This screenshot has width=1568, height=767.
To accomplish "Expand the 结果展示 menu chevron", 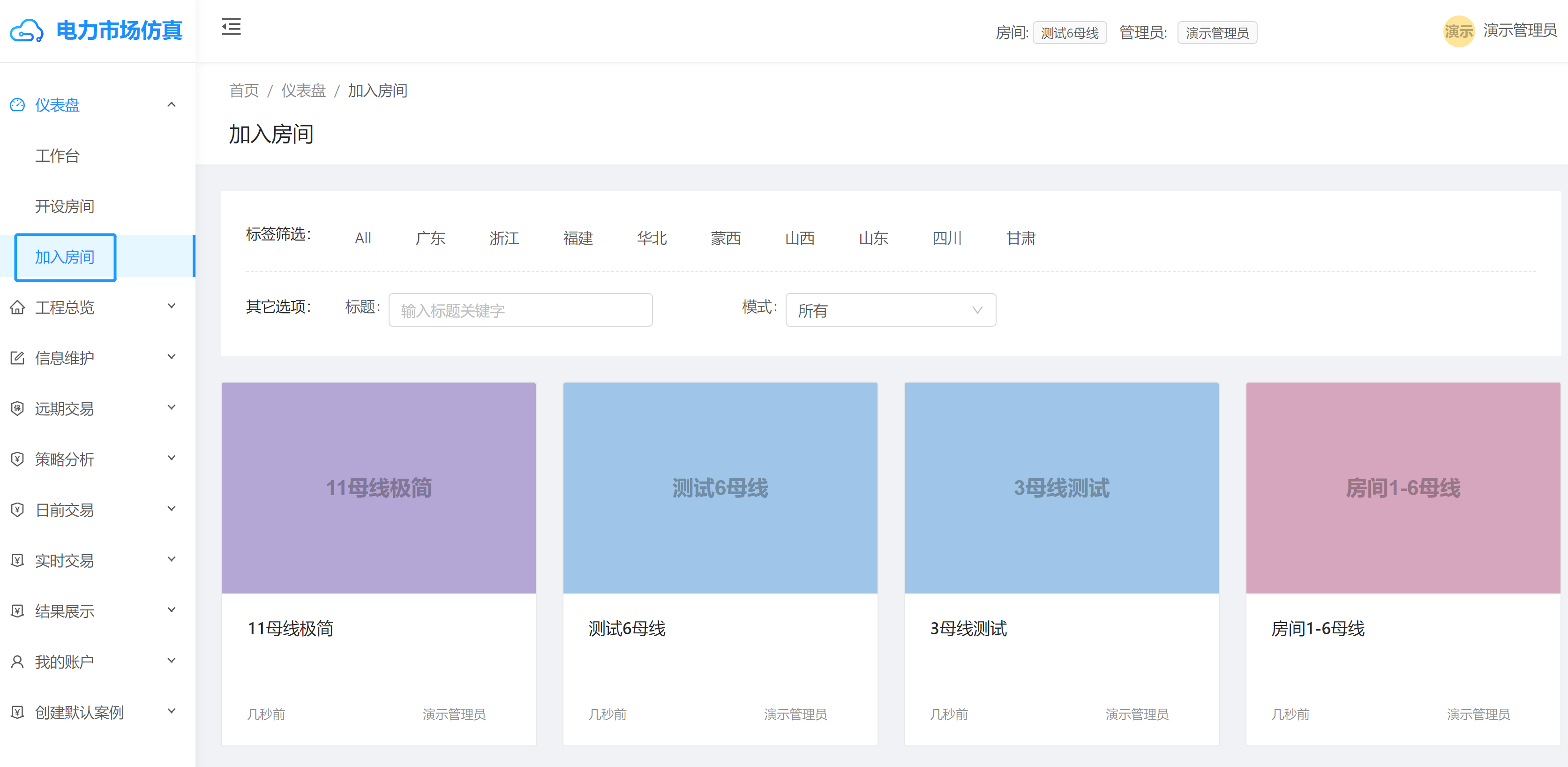I will tap(172, 609).
